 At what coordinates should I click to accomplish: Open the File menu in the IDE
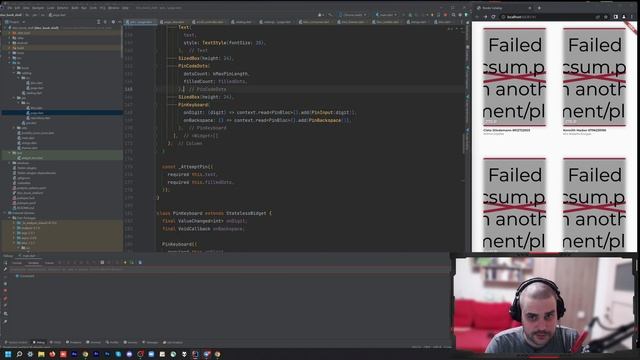[x=9, y=8]
